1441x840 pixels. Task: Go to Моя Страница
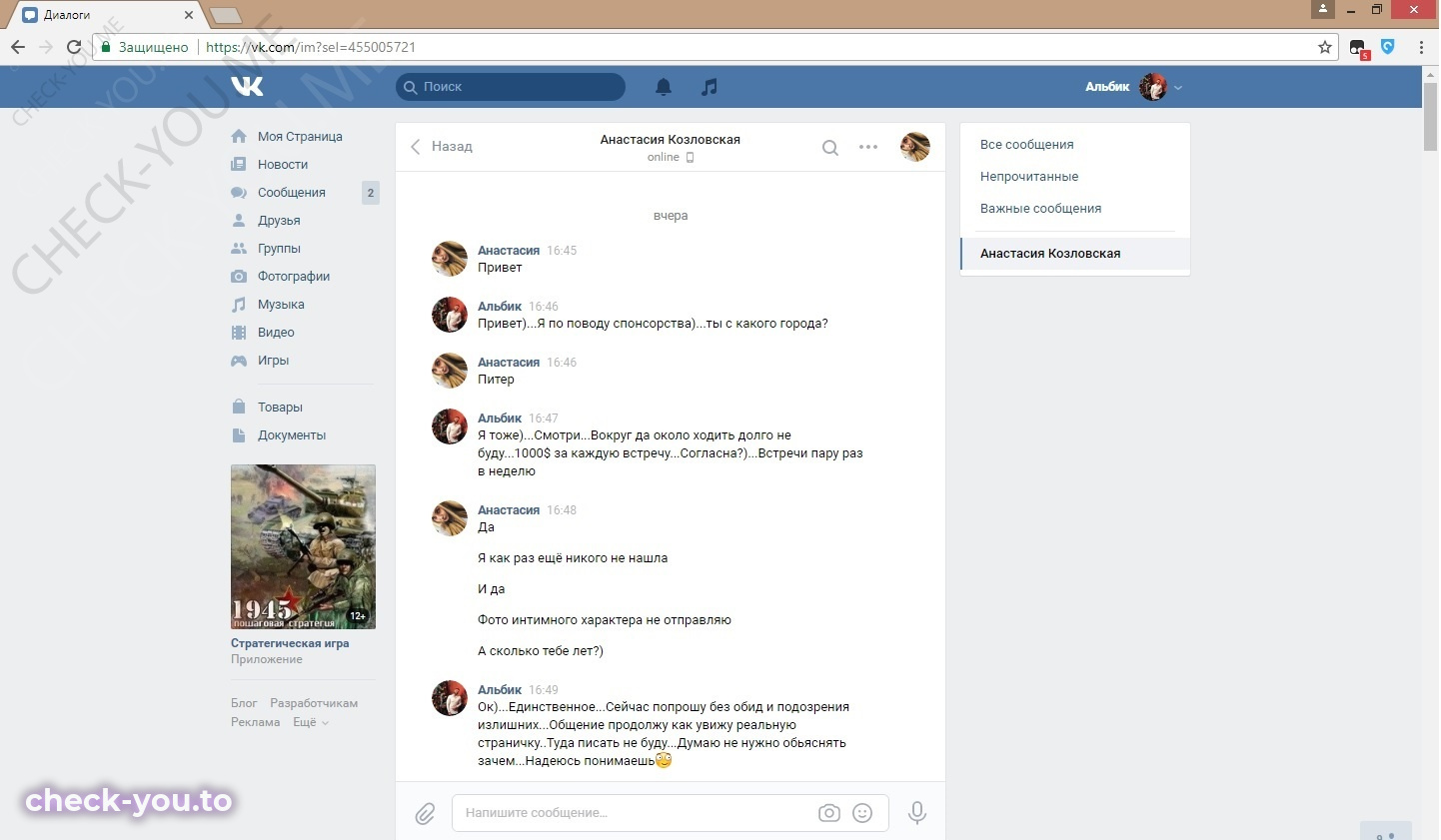[300, 137]
